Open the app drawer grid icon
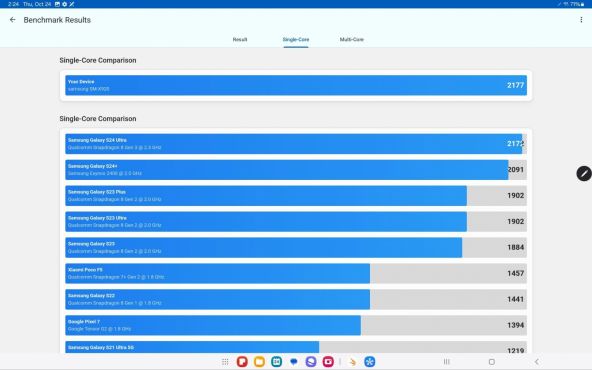 [x=225, y=362]
